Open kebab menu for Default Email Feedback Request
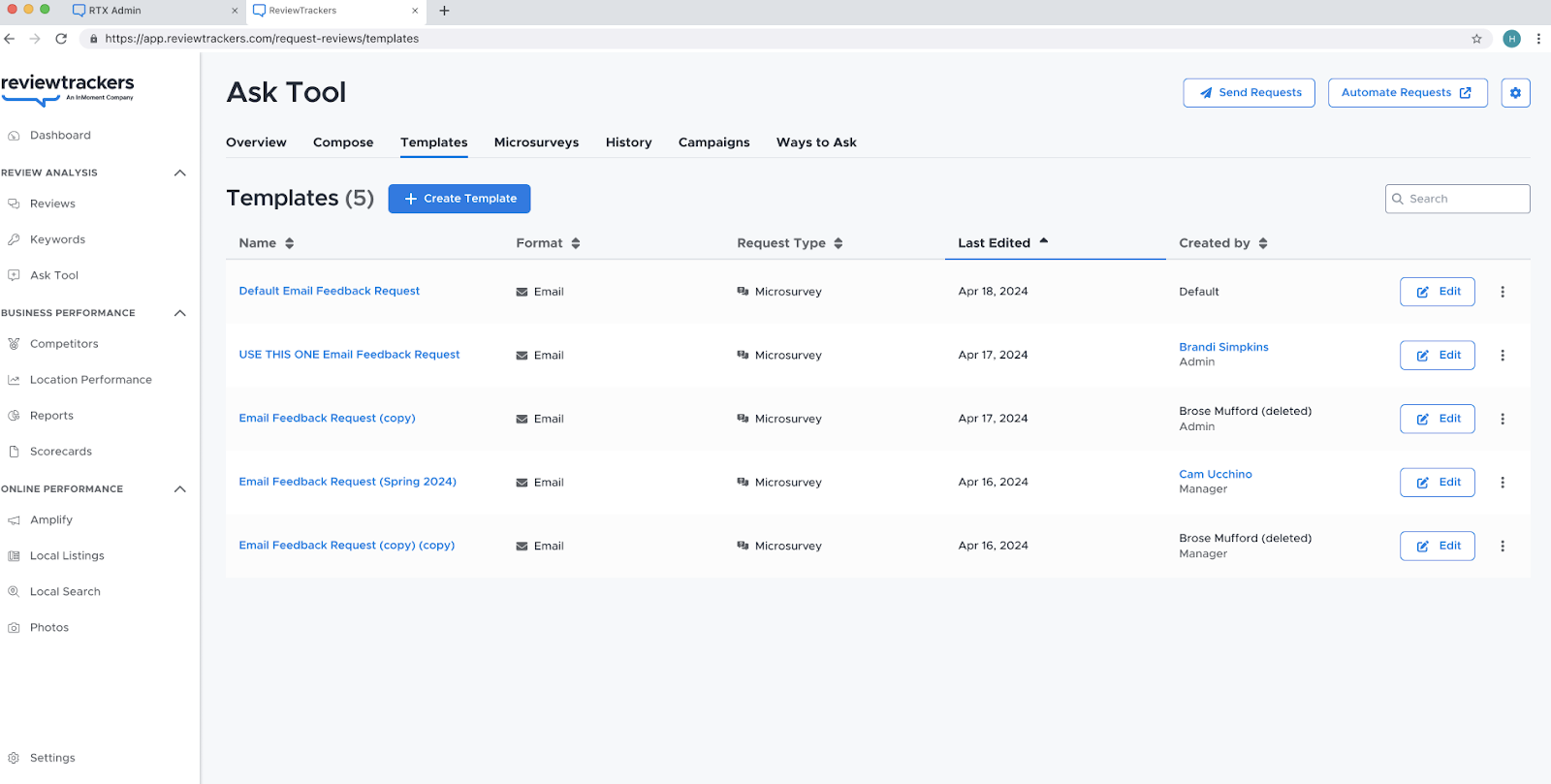The width and height of the screenshot is (1551, 784). (x=1503, y=292)
